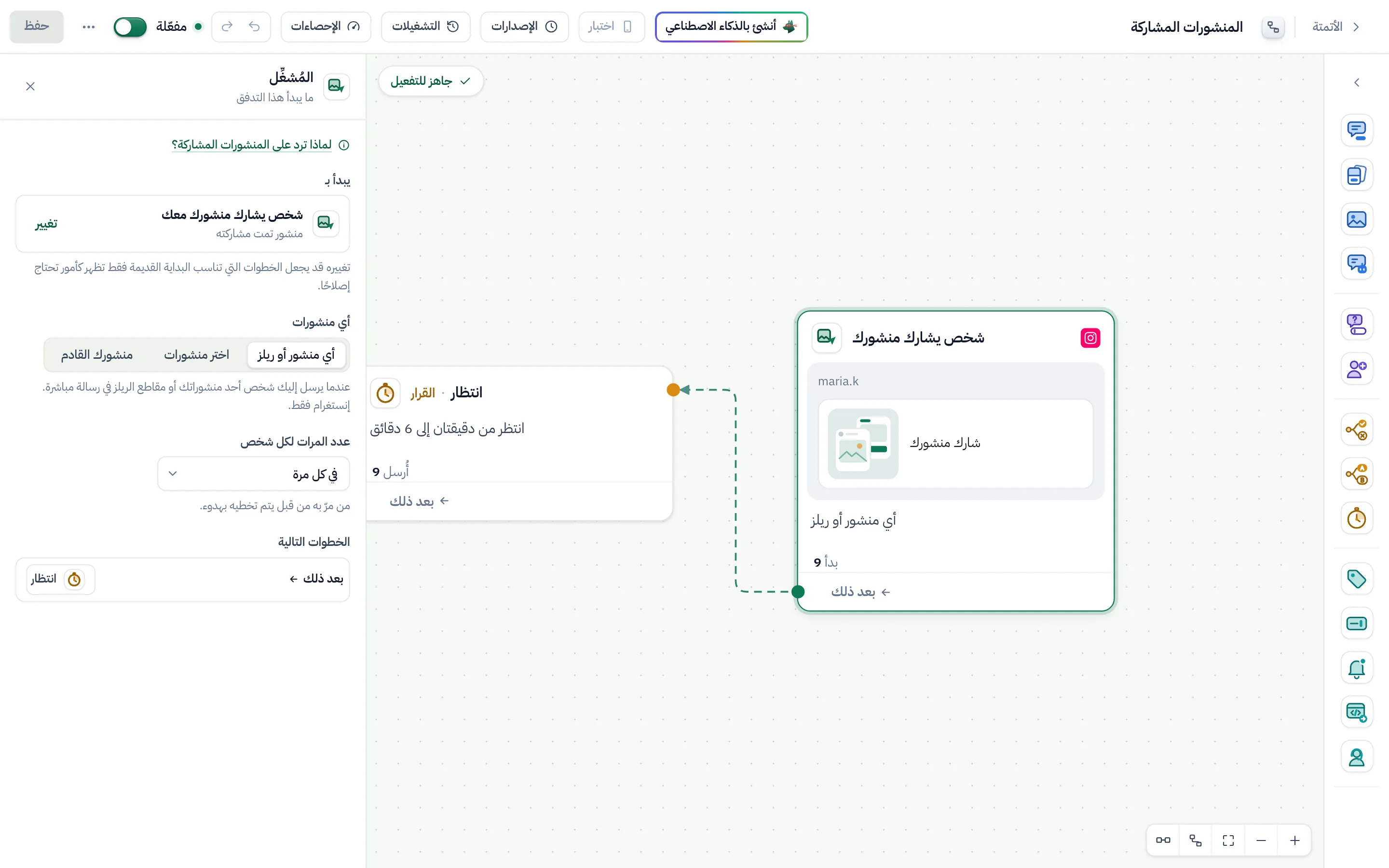Zoom out on the canvas
This screenshot has height=868, width=1389.
[1261, 841]
